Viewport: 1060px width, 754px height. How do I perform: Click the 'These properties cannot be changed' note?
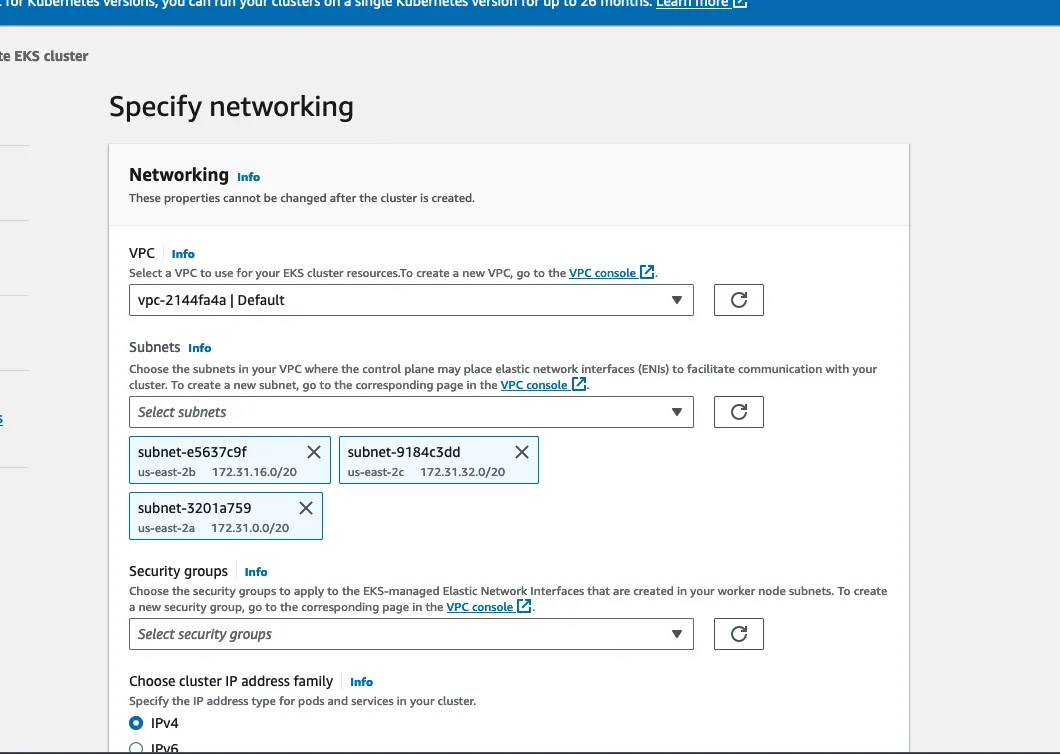click(x=302, y=198)
